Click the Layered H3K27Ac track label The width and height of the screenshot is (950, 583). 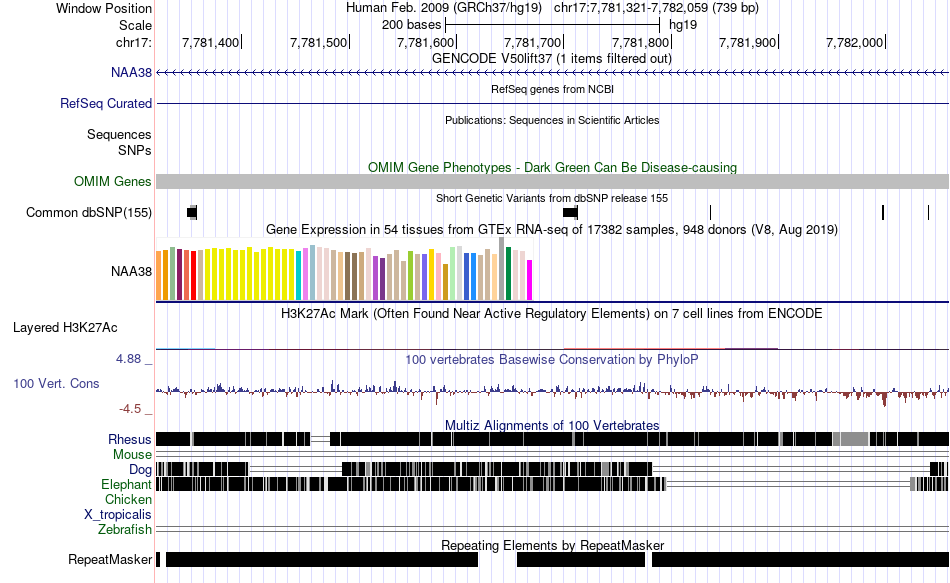point(65,328)
